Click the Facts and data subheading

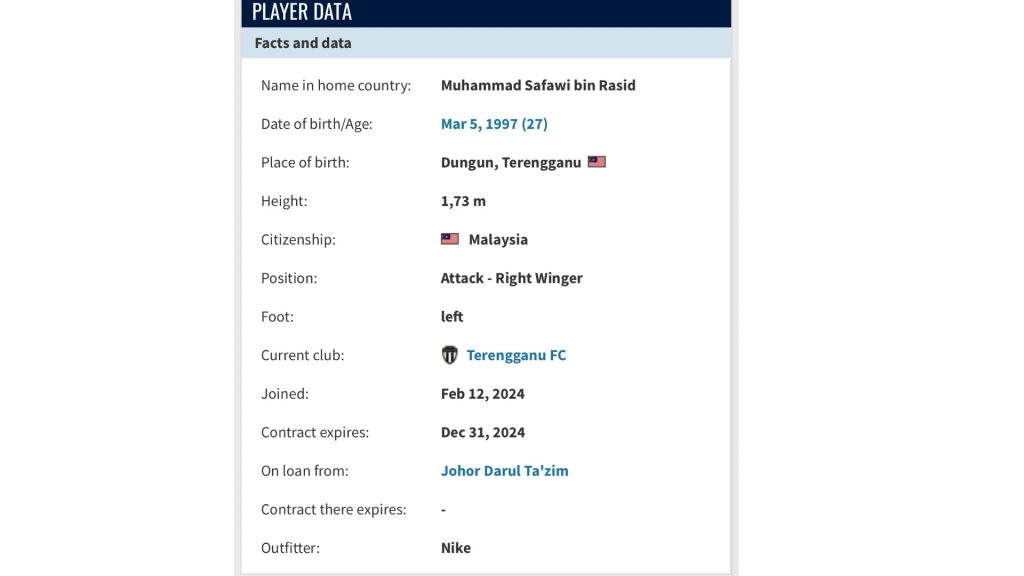pyautogui.click(x=303, y=42)
